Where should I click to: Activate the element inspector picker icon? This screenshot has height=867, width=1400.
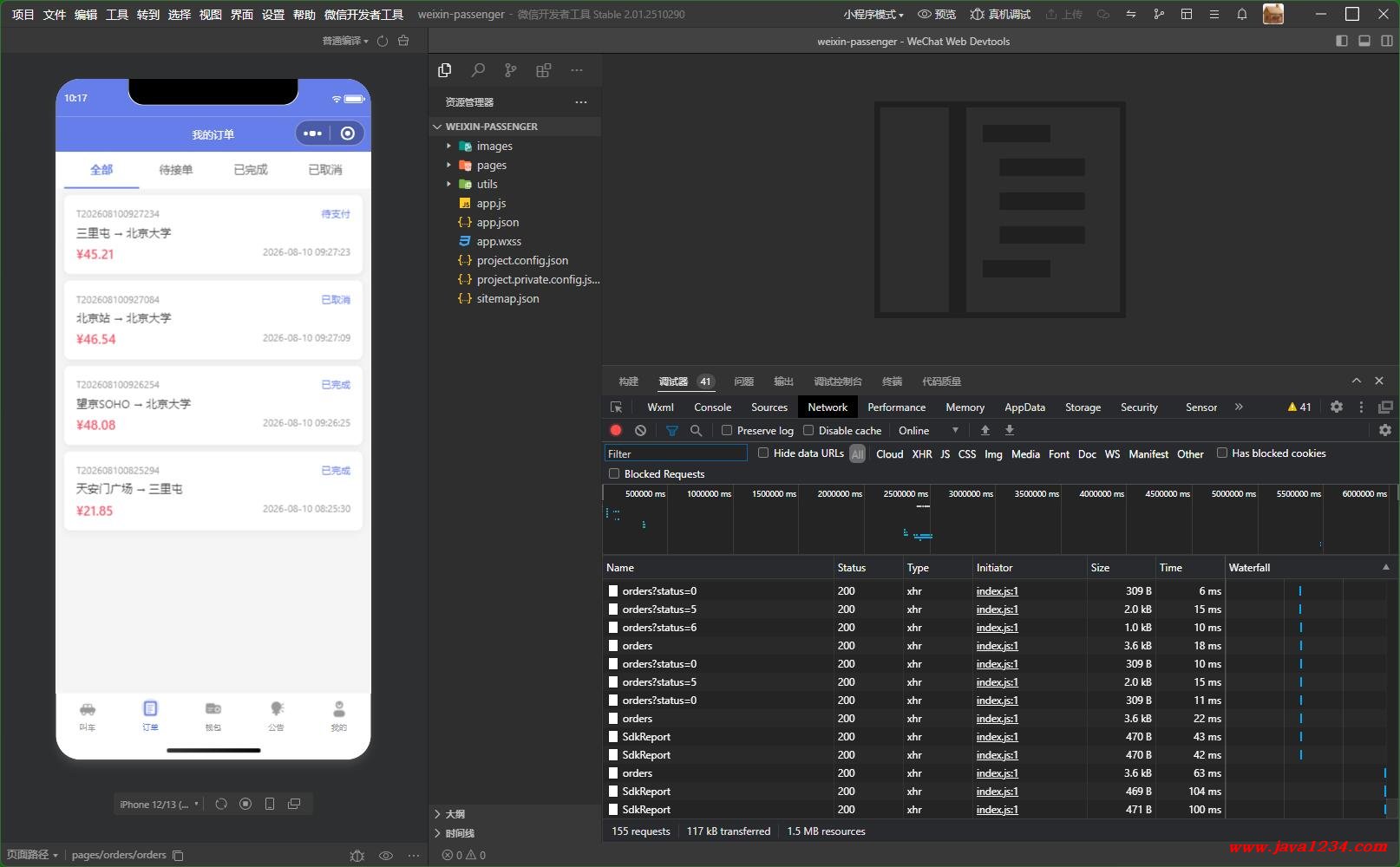(617, 407)
